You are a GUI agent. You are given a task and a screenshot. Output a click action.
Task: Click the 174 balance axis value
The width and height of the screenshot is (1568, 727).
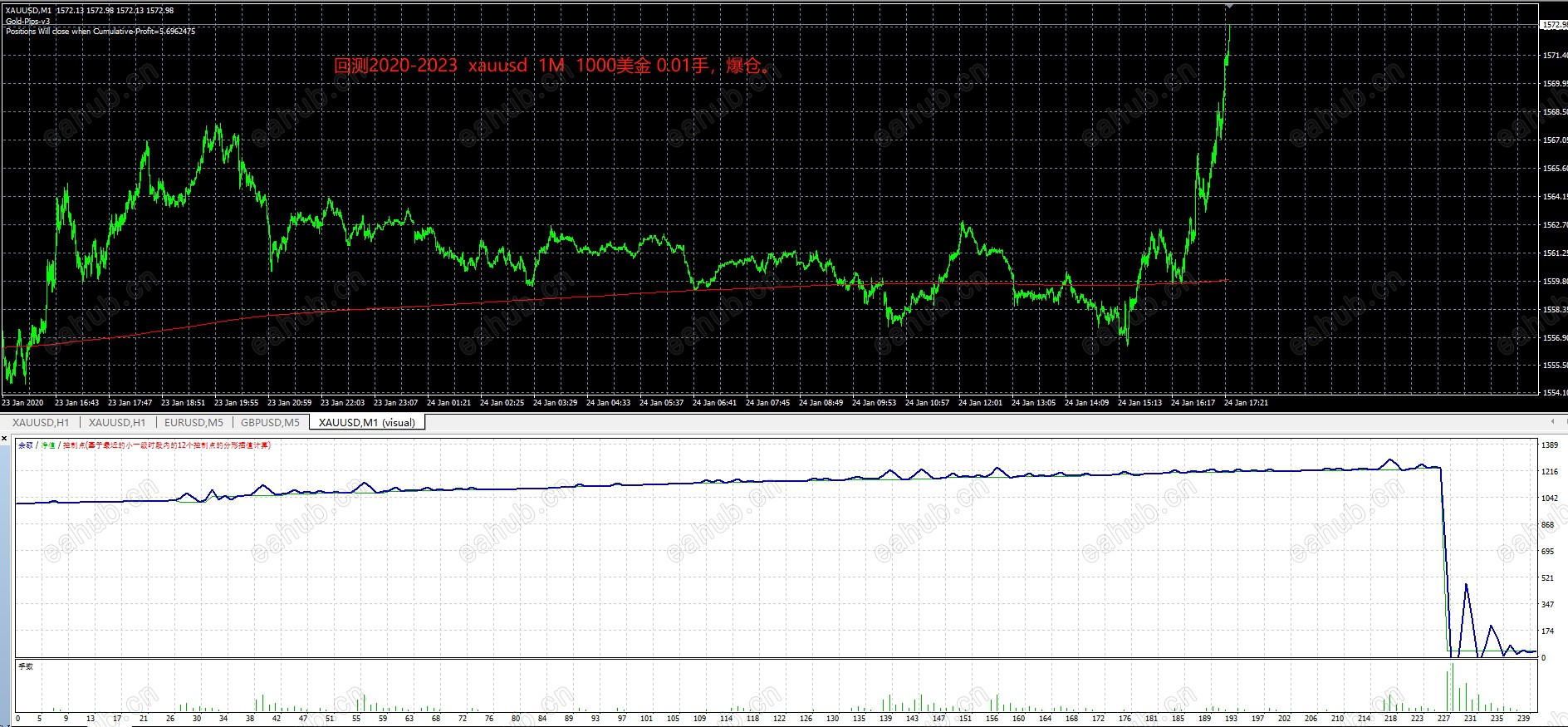tap(1548, 631)
